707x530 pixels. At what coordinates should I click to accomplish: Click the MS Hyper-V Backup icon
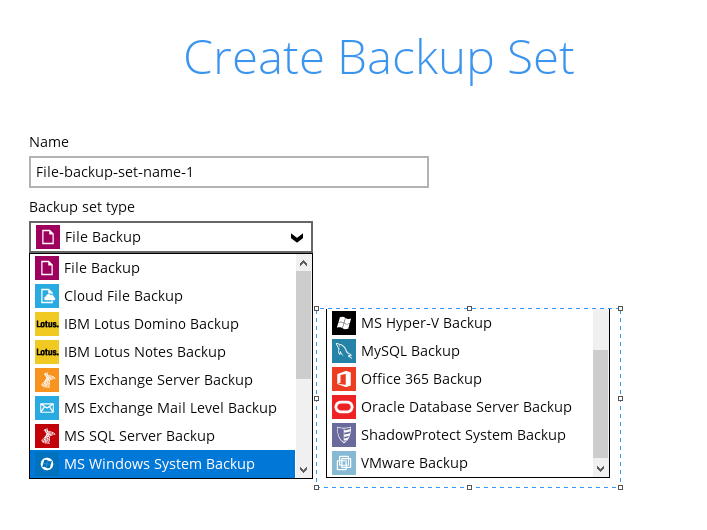click(x=344, y=323)
